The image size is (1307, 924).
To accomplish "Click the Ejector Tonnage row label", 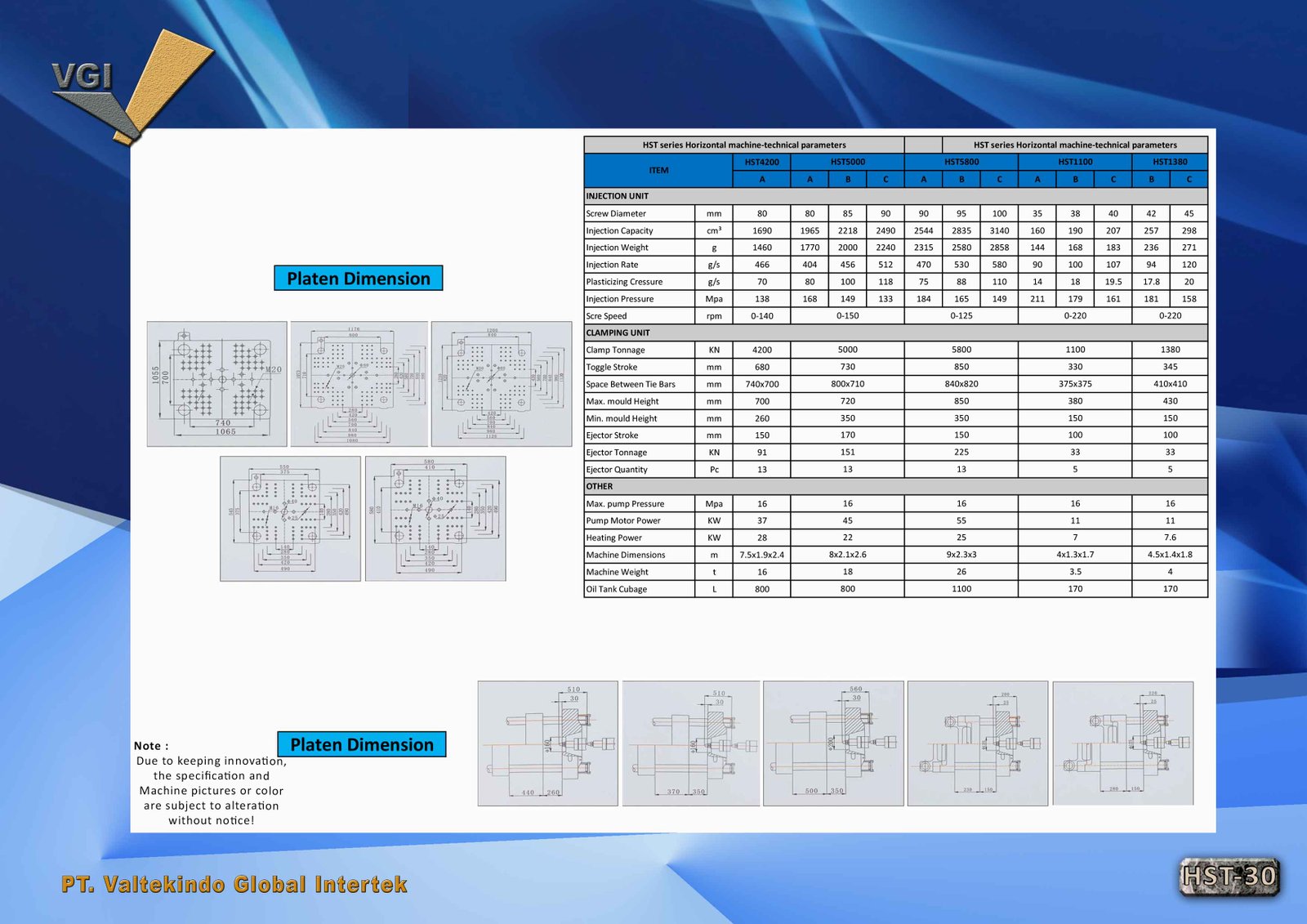I will click(x=616, y=453).
